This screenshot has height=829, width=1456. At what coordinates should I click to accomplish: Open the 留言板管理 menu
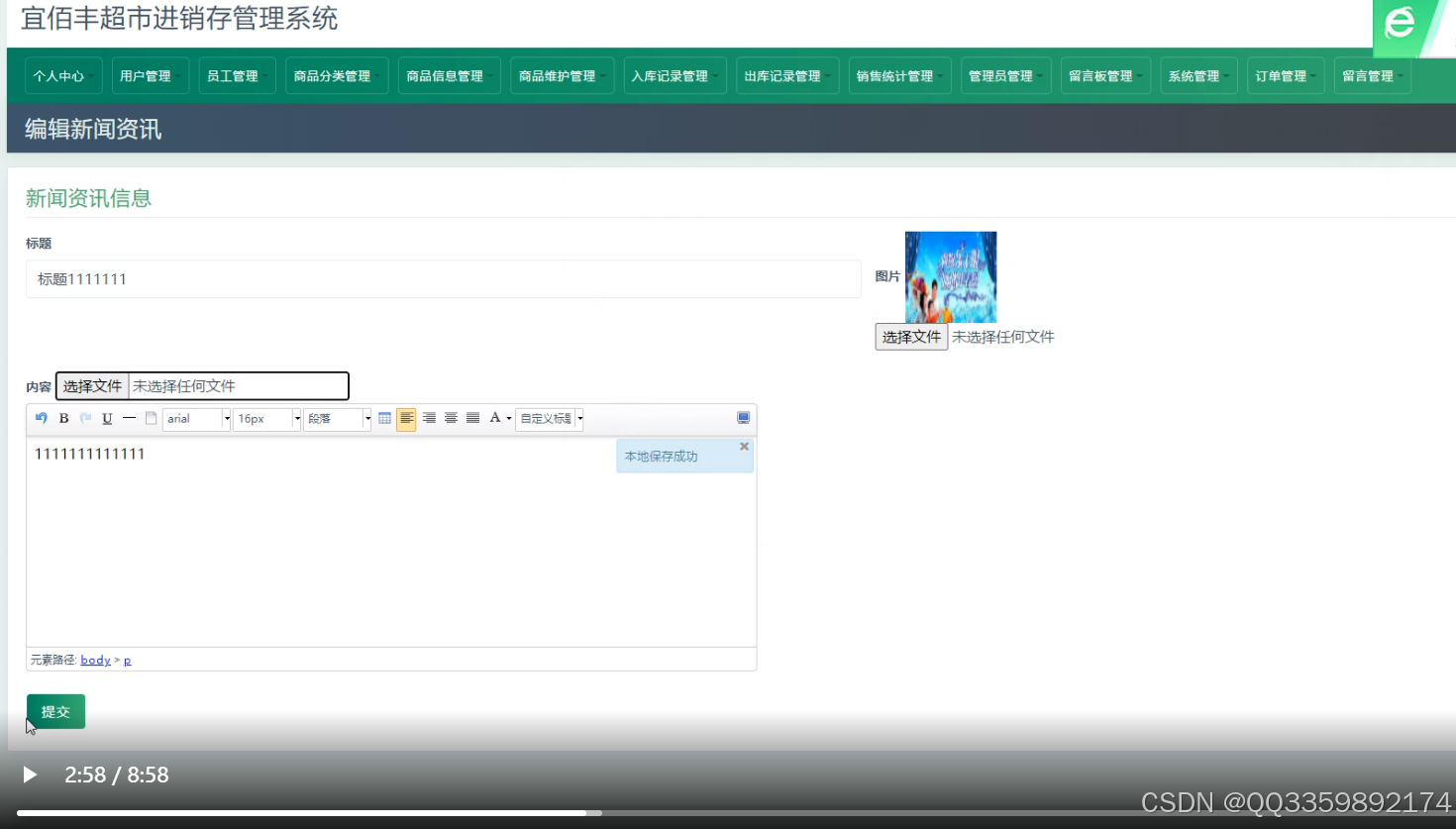click(x=1105, y=76)
